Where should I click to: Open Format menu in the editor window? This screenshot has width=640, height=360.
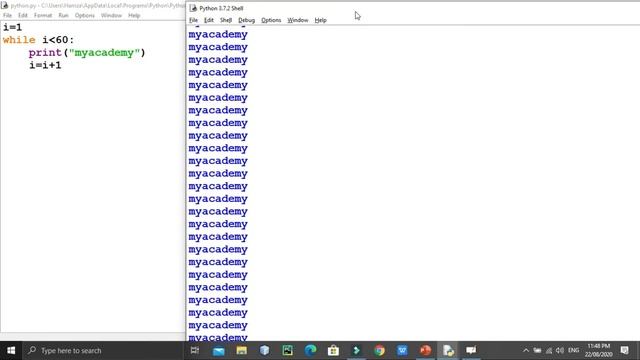click(43, 15)
